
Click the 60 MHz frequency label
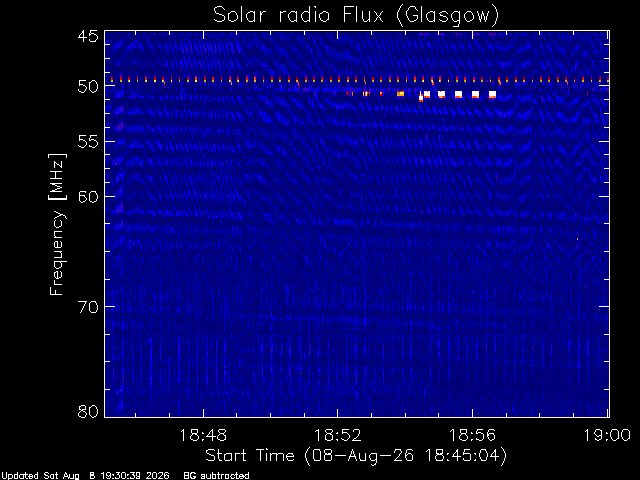(88, 197)
